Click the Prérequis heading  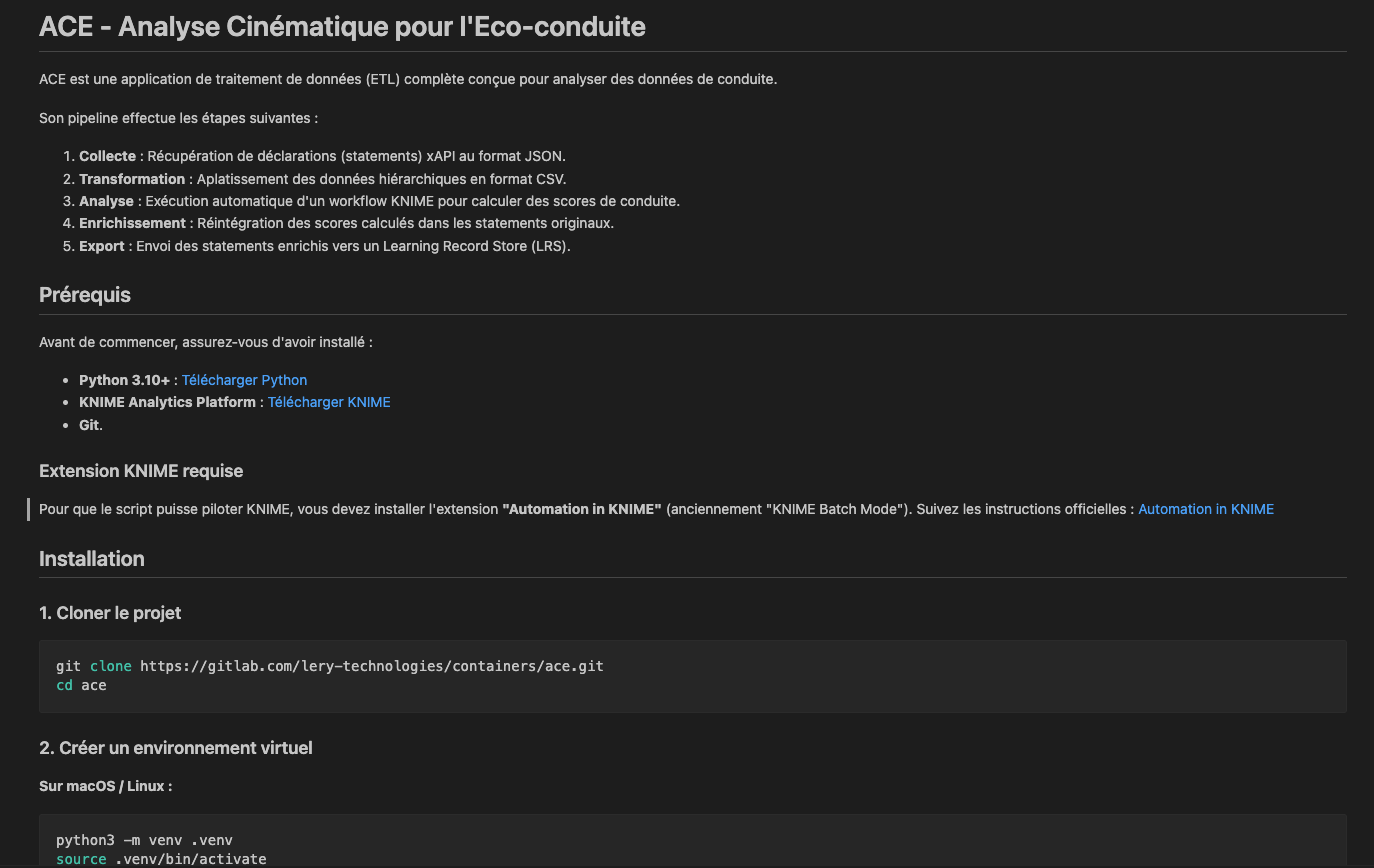(x=85, y=295)
